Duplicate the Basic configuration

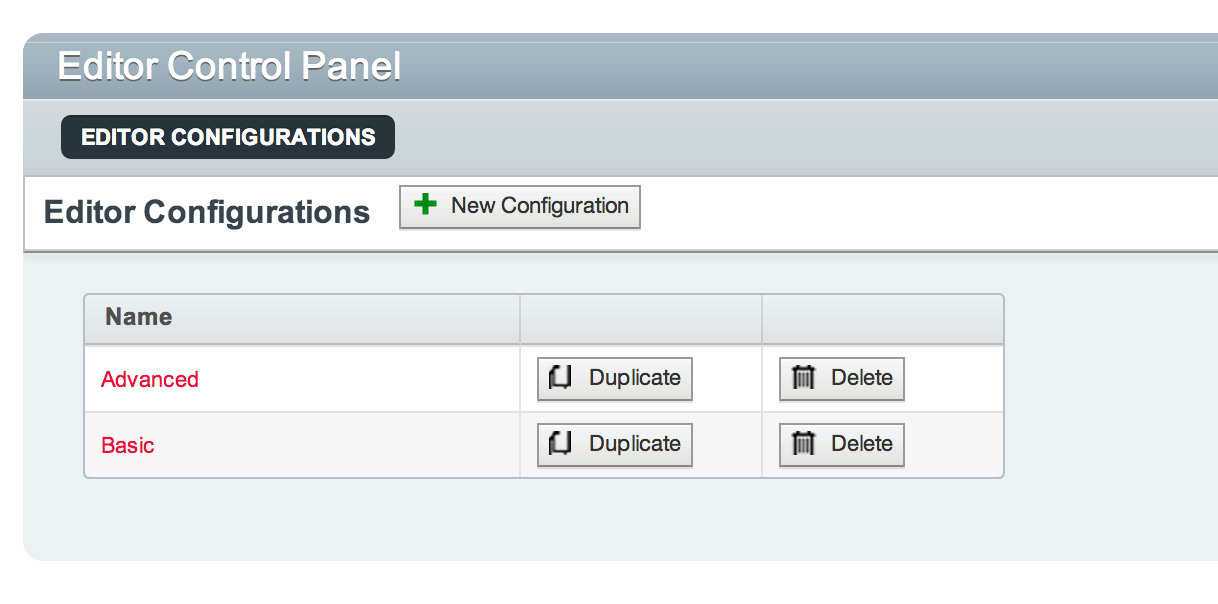pos(615,445)
